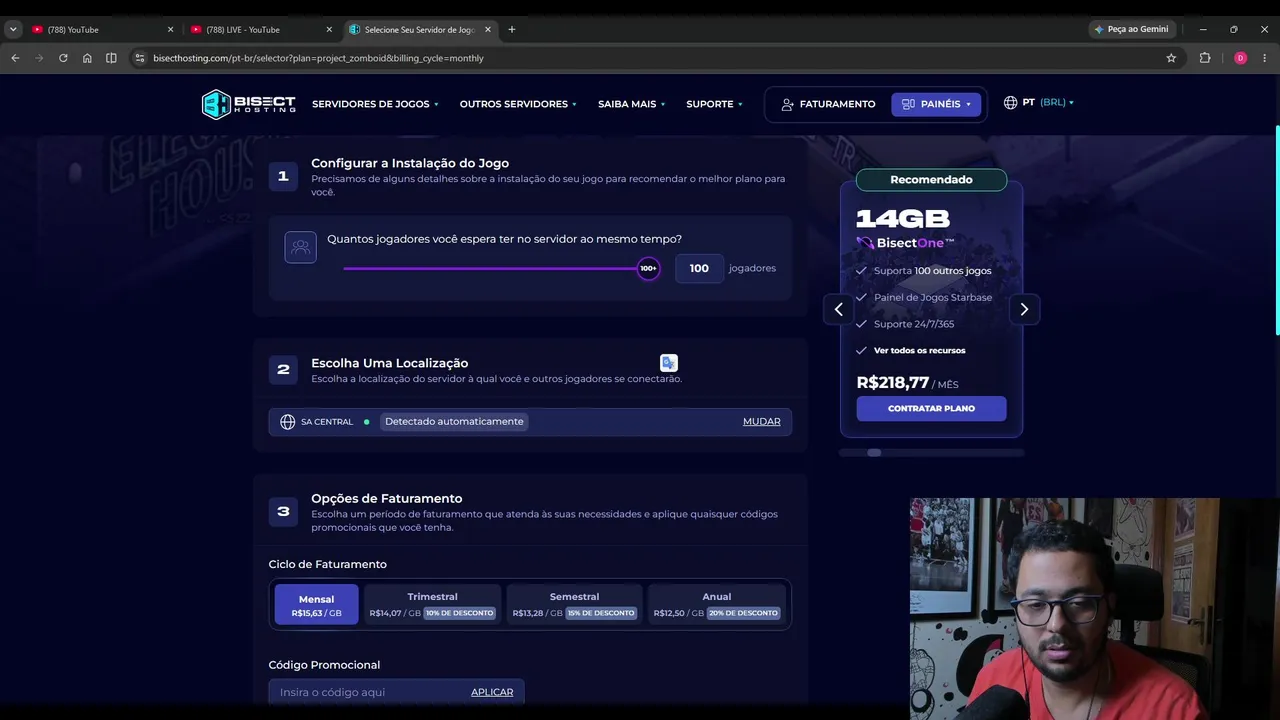Click the BisectHosting logo
Viewport: 1280px width, 720px height.
[x=248, y=104]
